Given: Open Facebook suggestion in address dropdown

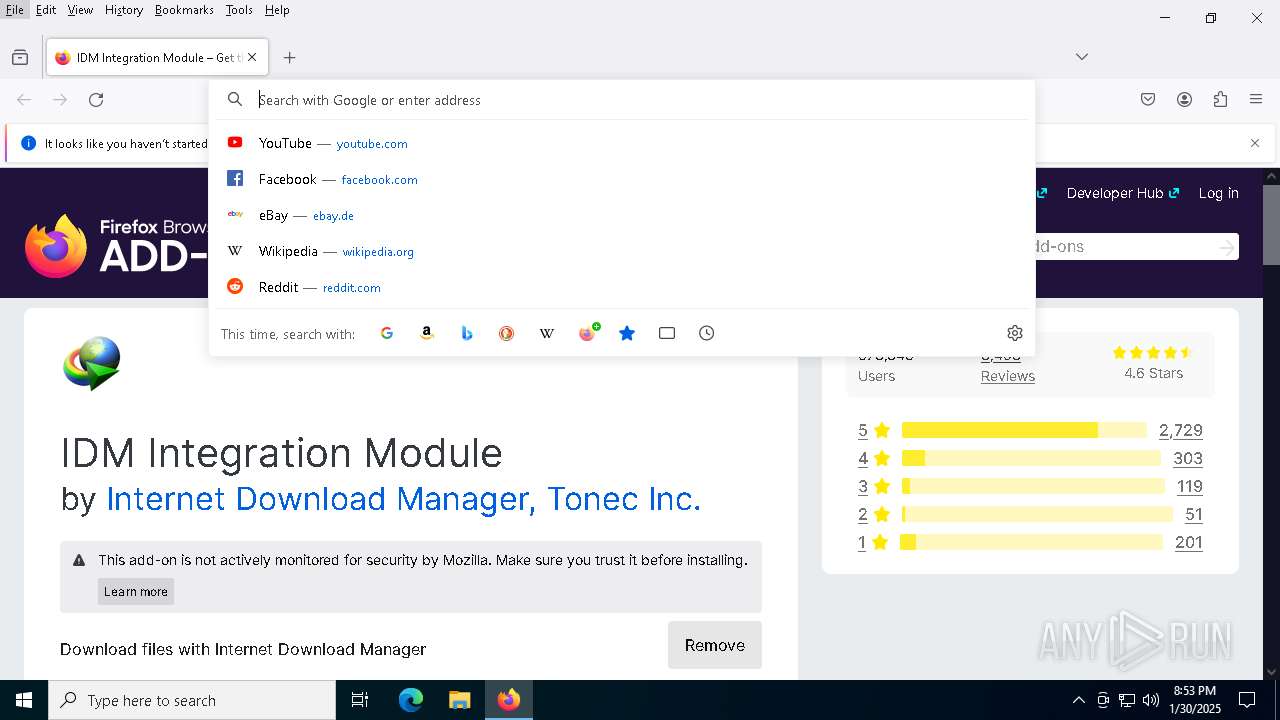Looking at the screenshot, I should (622, 179).
